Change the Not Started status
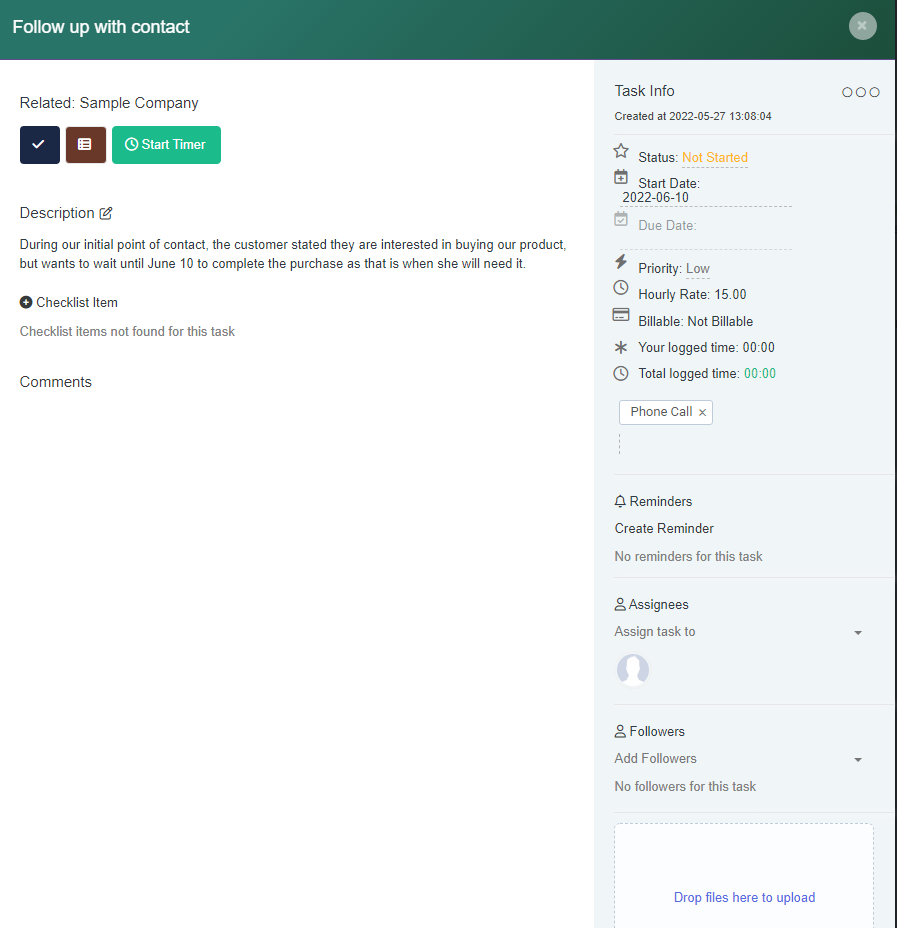This screenshot has height=931, width=897. (x=714, y=158)
